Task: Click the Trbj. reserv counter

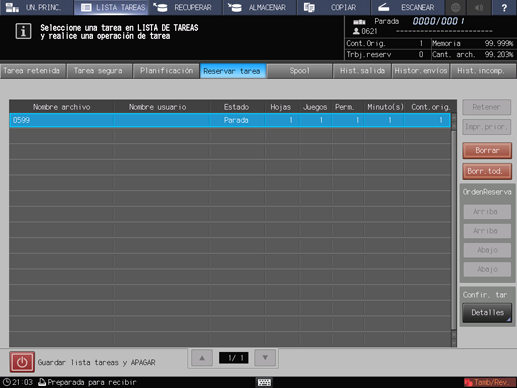Action: pos(385,54)
